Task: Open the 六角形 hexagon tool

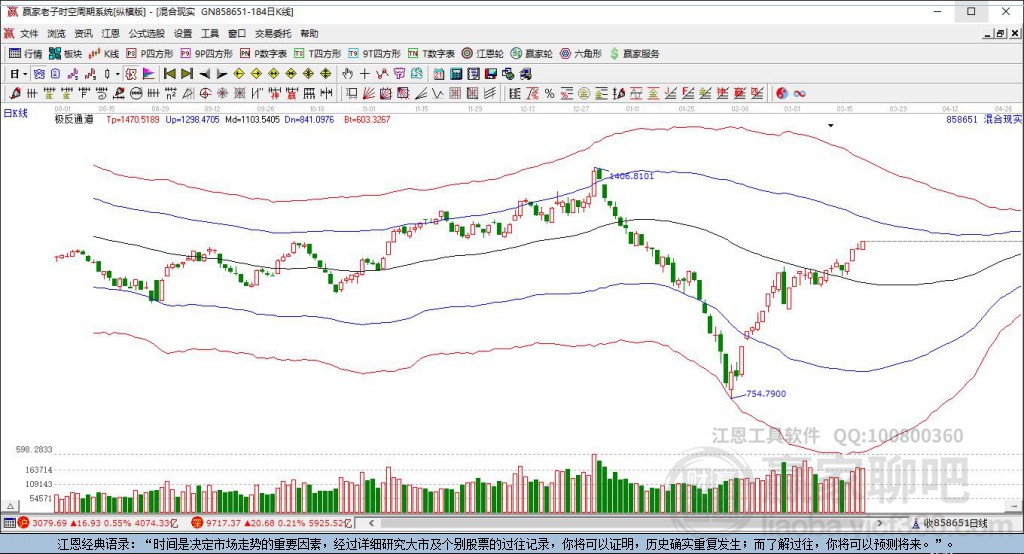Action: pos(581,54)
